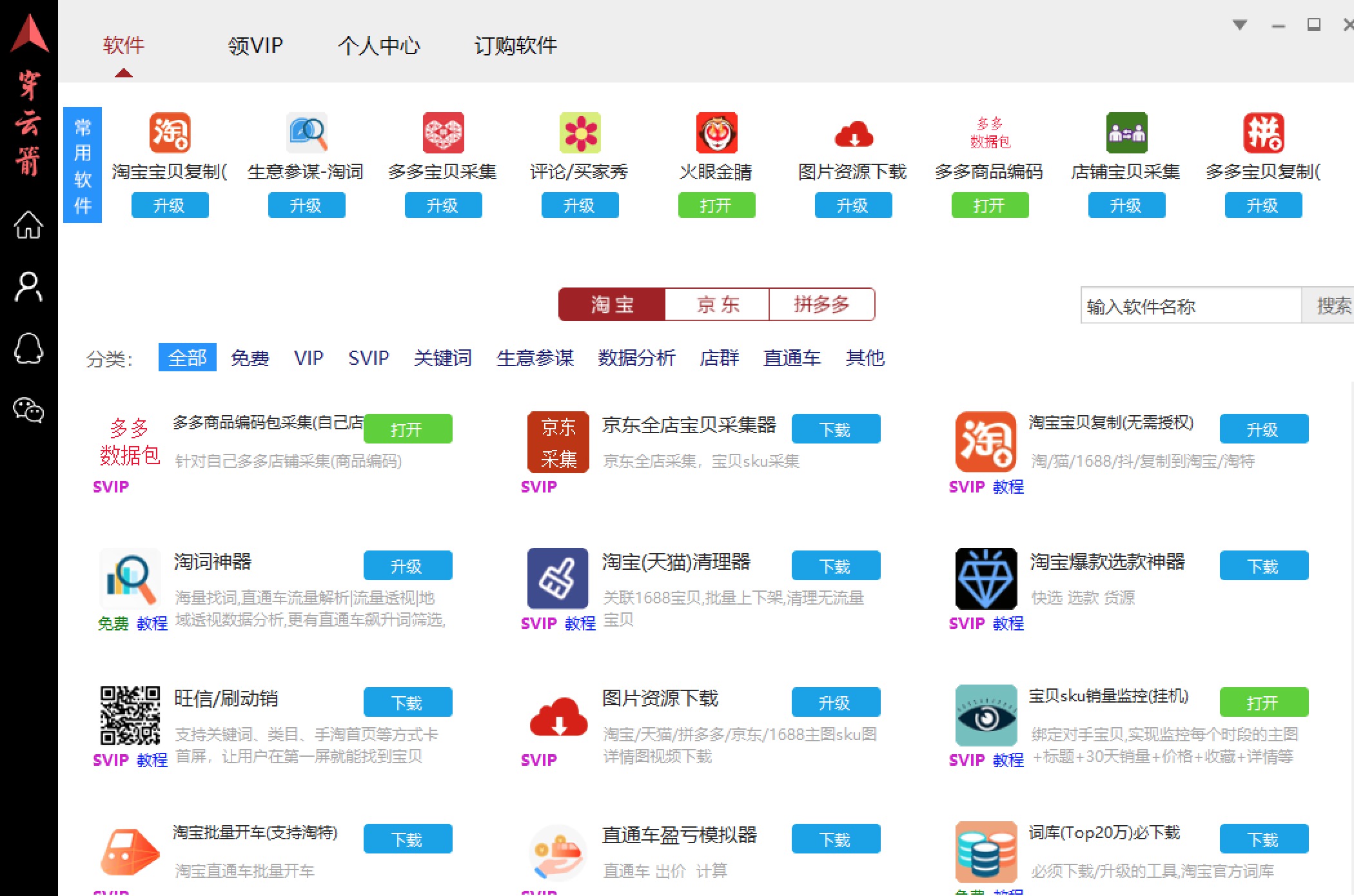The image size is (1354, 896).
Task: Filter category by SVIP
Action: pyautogui.click(x=369, y=358)
